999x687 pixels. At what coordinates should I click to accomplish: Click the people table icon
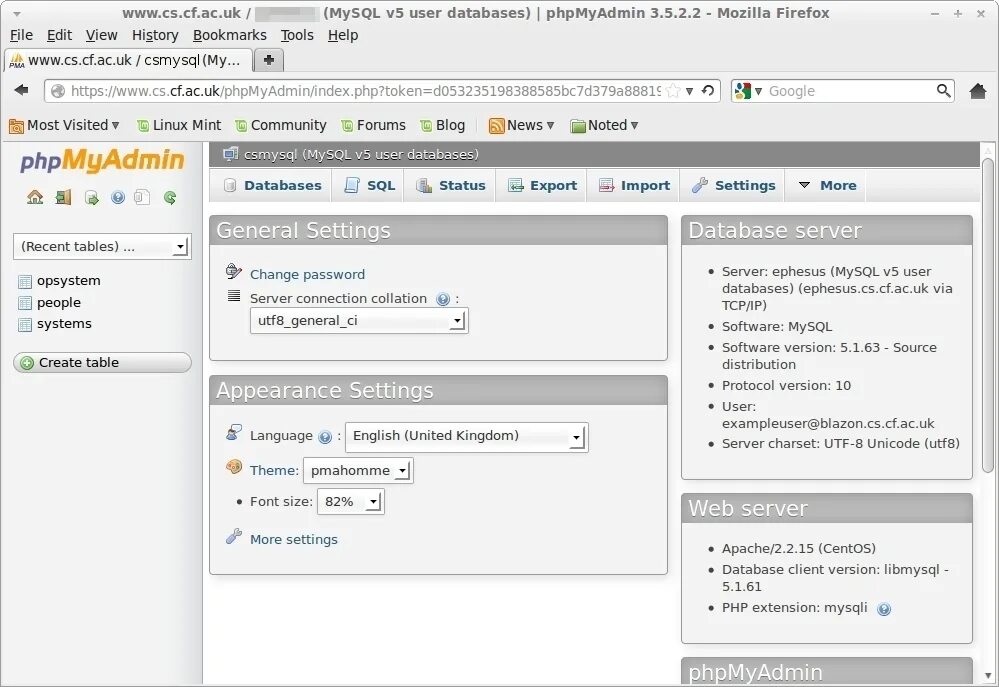point(25,303)
